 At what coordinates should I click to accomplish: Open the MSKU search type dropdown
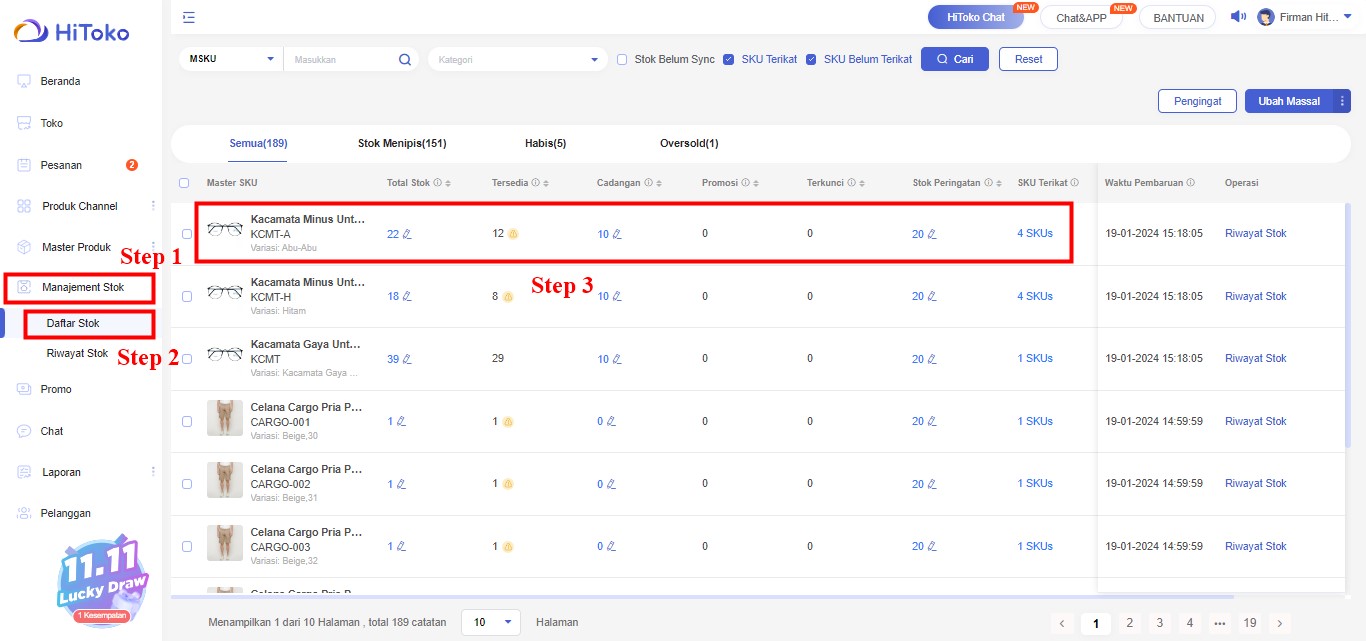tap(230, 60)
